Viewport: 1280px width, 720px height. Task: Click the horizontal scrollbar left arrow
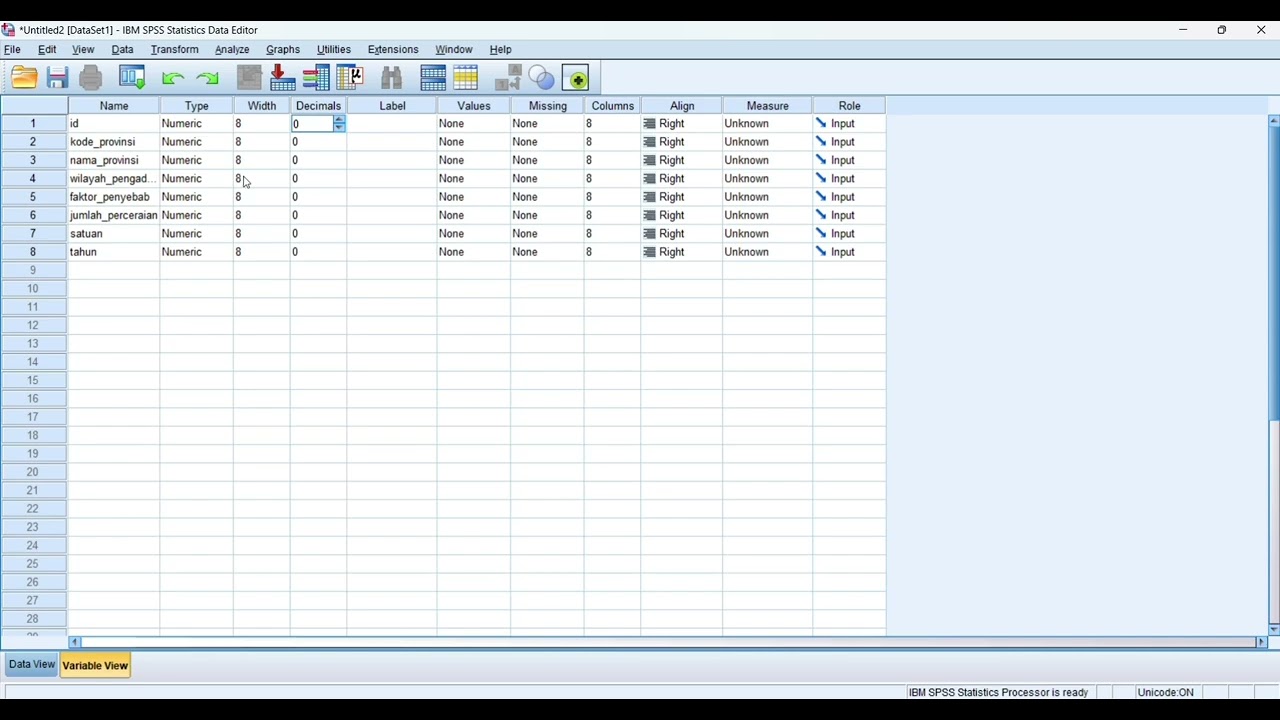coord(74,642)
